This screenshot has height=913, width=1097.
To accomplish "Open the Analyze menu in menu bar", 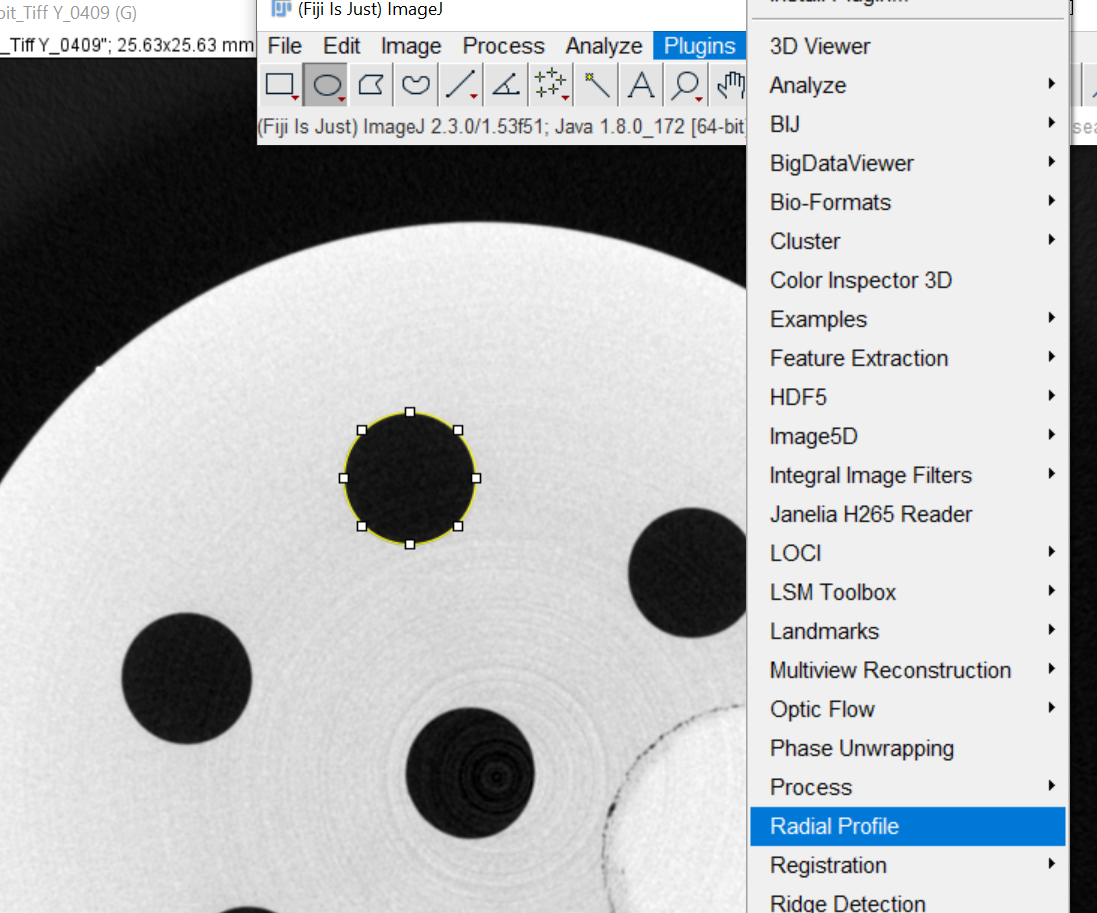I will (604, 46).
